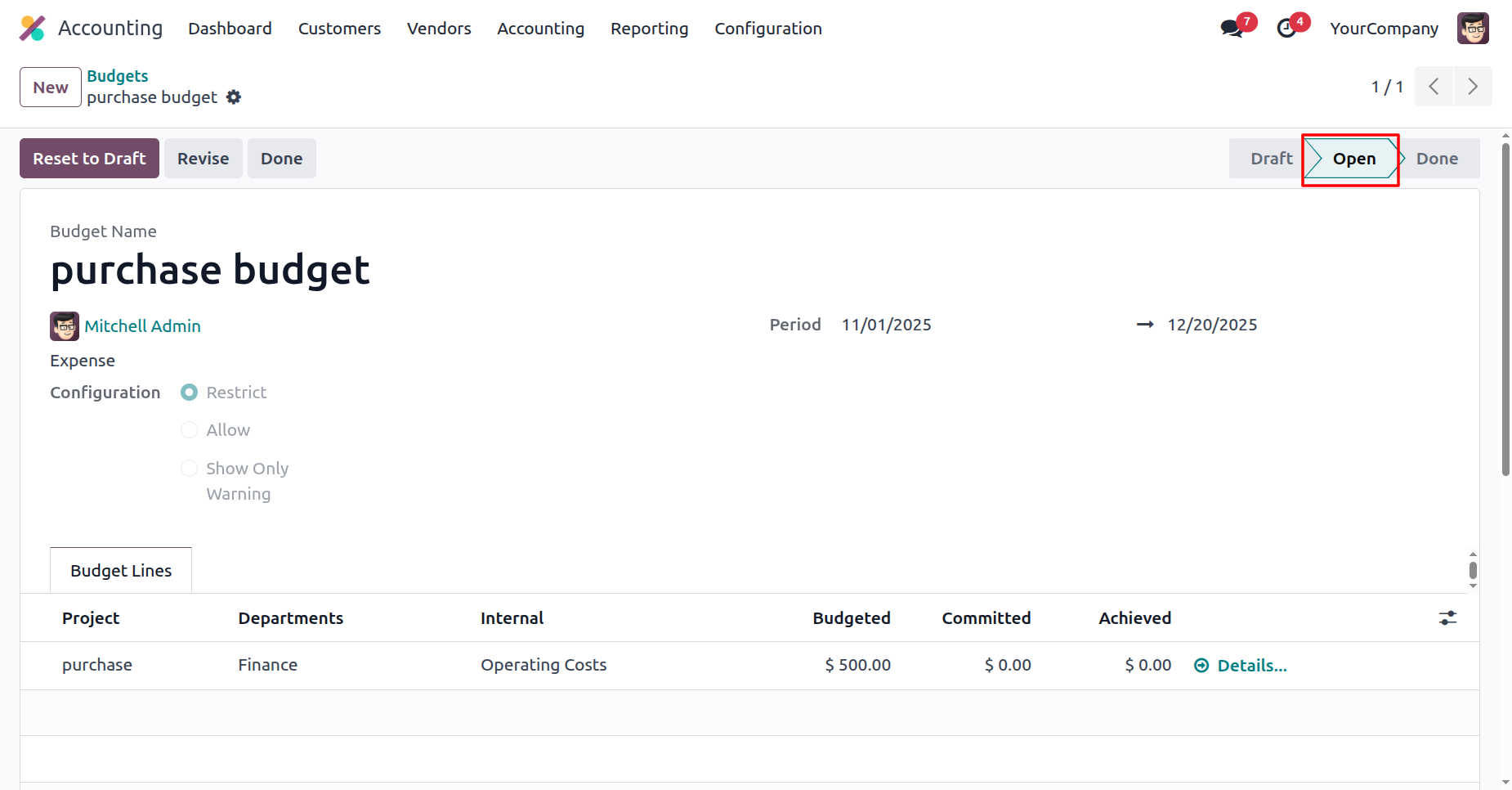Open the activities clock icon
Screen dimensions: 1512x790
point(1286,29)
